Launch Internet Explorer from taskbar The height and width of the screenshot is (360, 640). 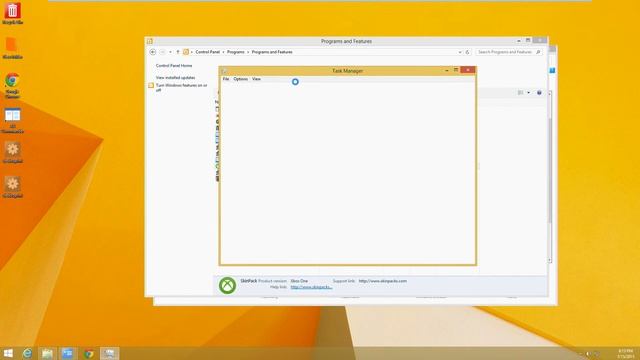coord(27,353)
